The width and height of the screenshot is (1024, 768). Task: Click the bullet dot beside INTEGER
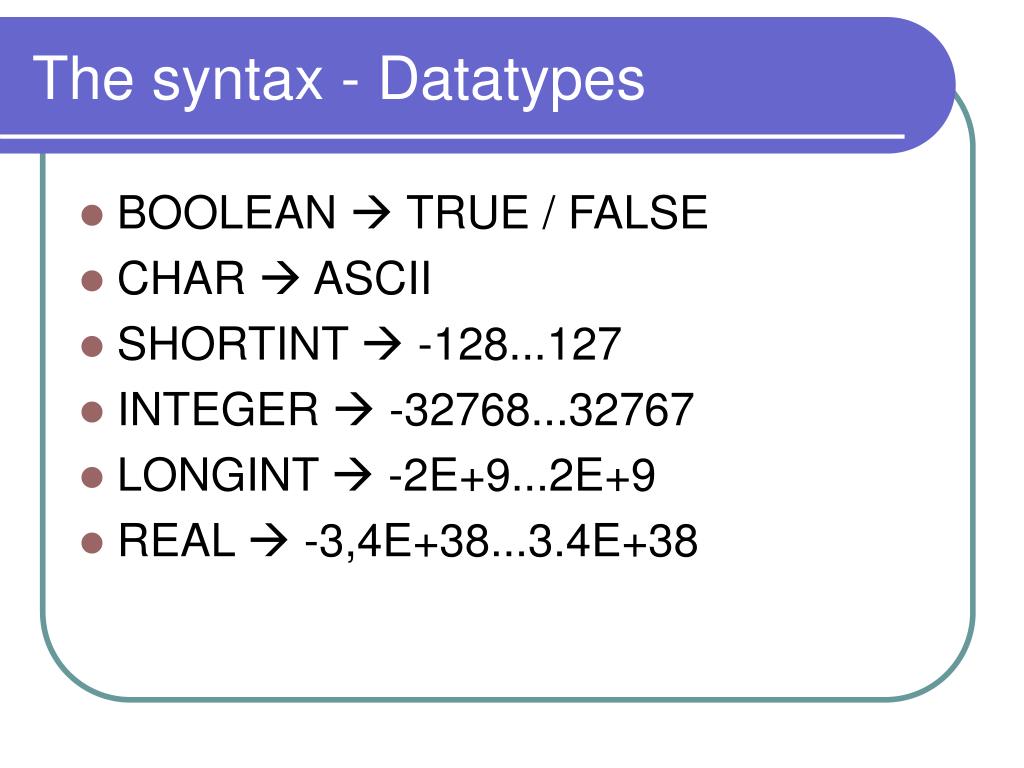coord(92,412)
